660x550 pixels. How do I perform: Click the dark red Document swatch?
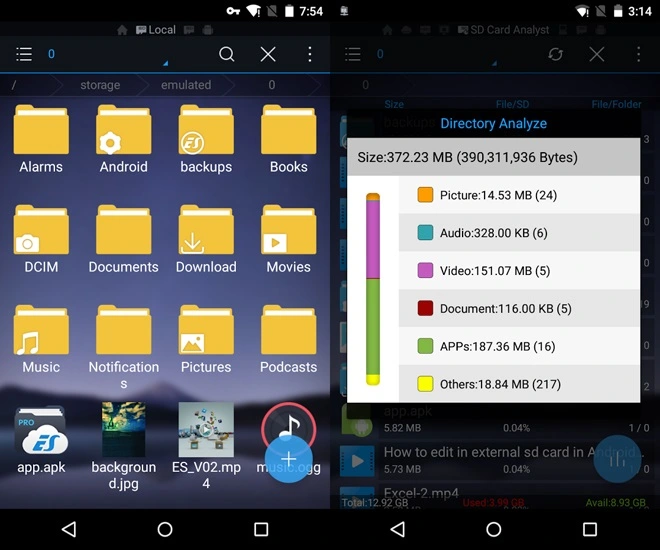pyautogui.click(x=425, y=308)
